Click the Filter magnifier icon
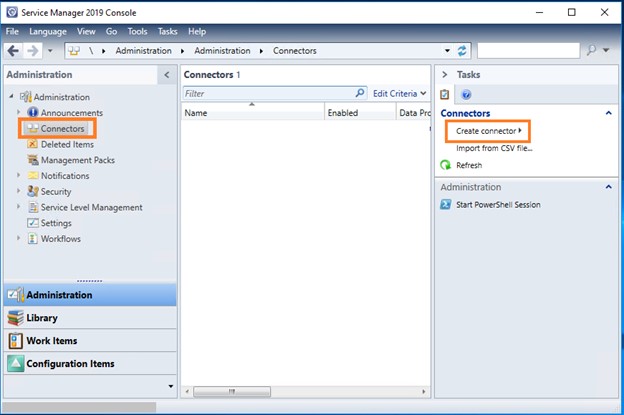This screenshot has height=415, width=624. click(360, 93)
